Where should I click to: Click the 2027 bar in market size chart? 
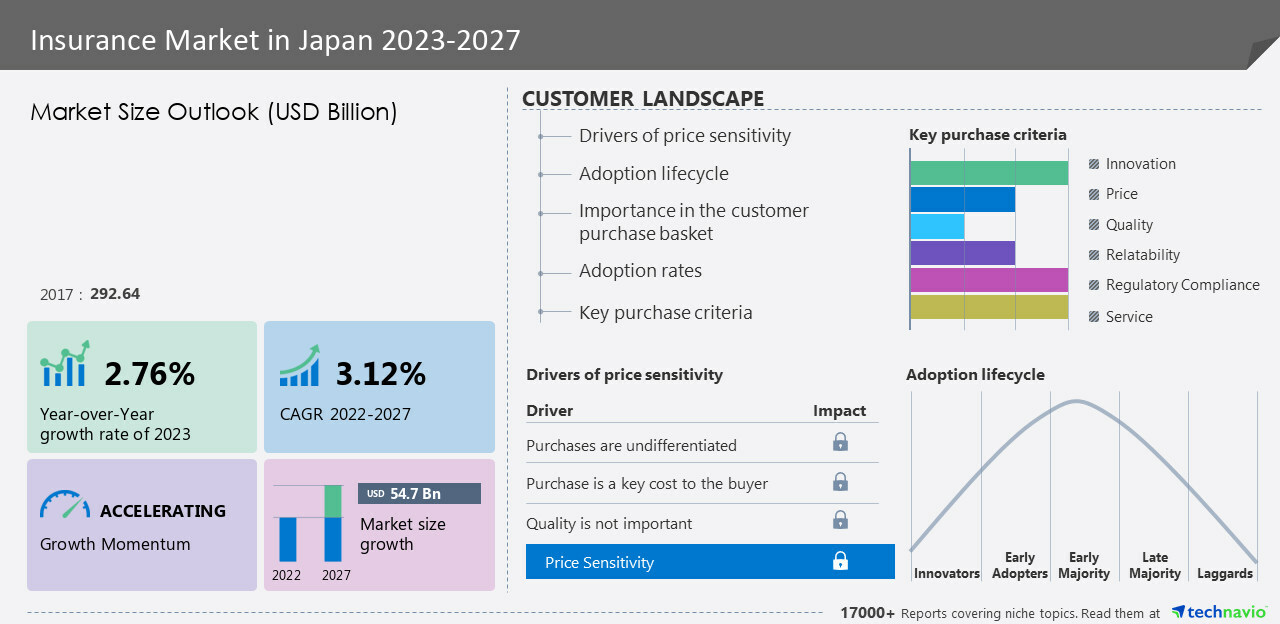click(333, 524)
